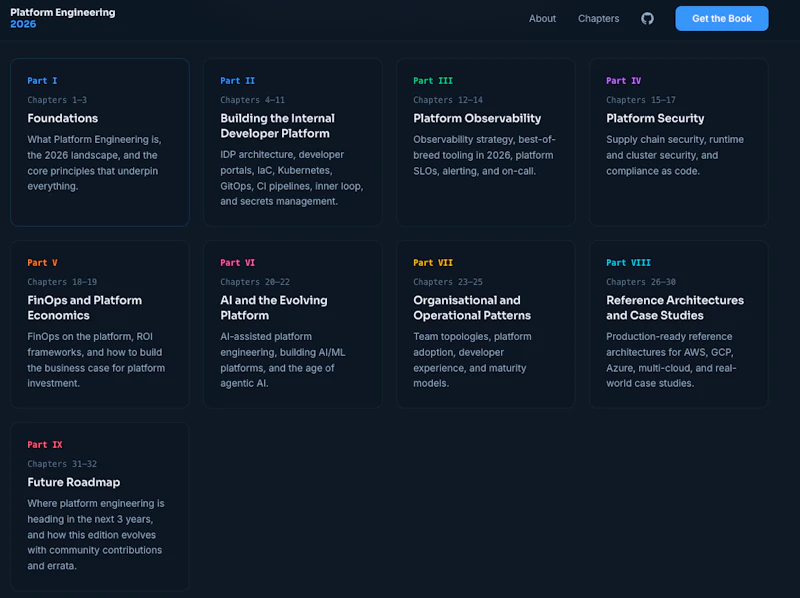Click description starting 'What Platform Engineering is'
Viewport: 800px width, 598px height.
(94, 163)
